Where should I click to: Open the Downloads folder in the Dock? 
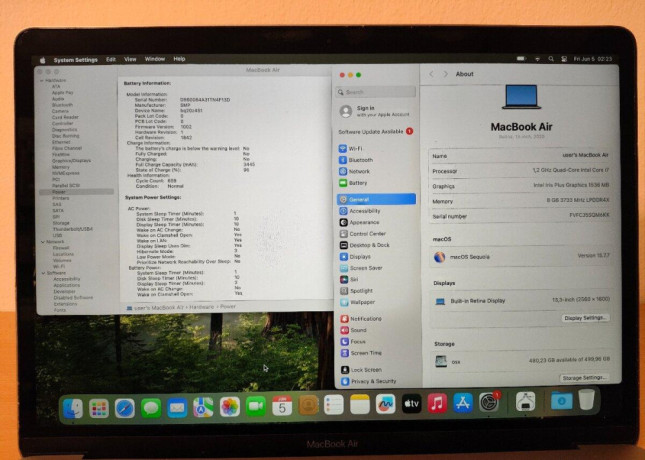click(561, 400)
